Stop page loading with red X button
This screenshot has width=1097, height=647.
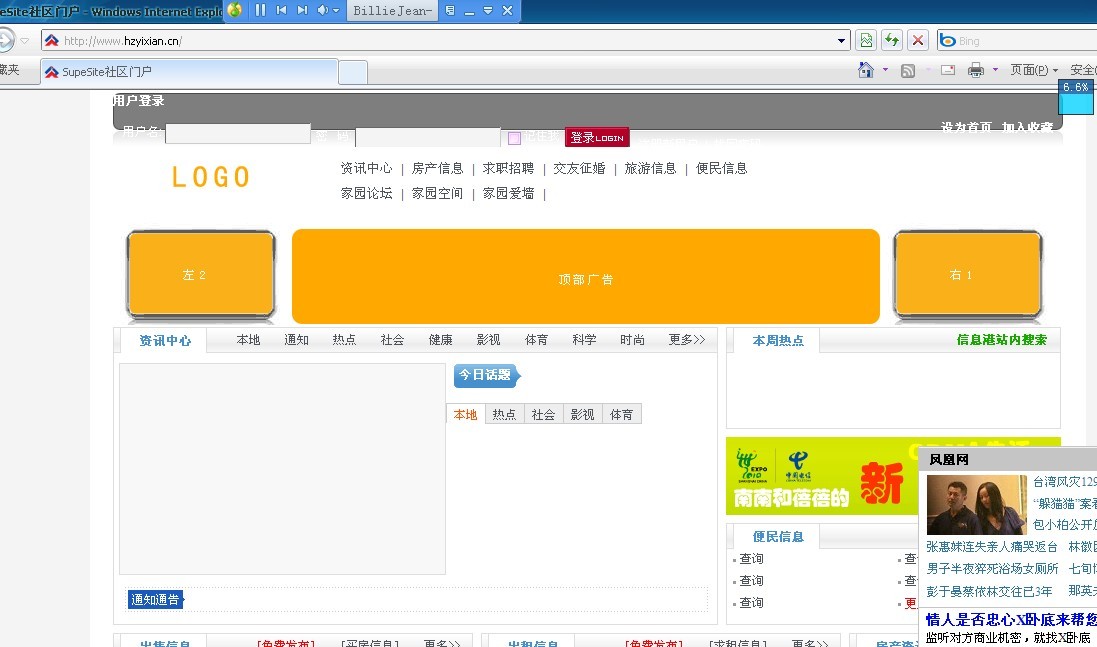[918, 40]
